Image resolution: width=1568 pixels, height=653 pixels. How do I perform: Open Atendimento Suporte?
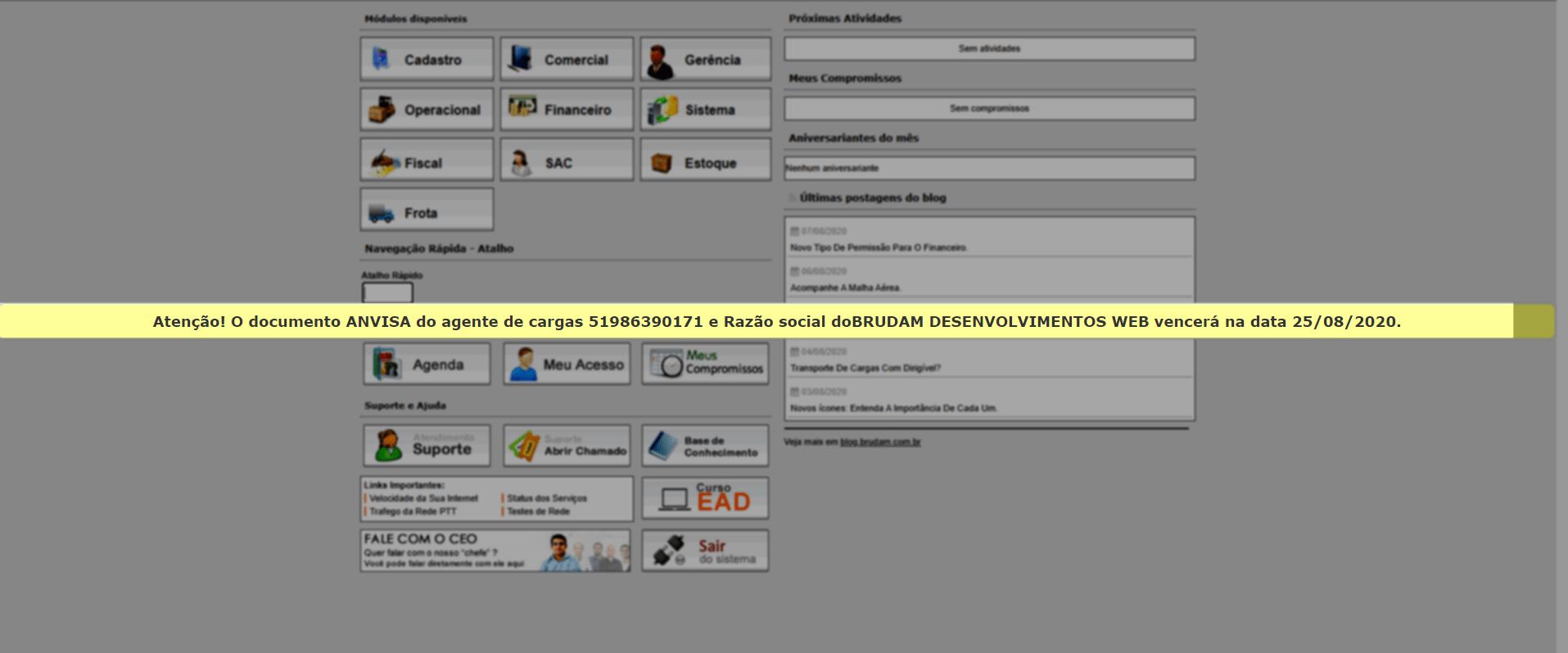pos(427,445)
